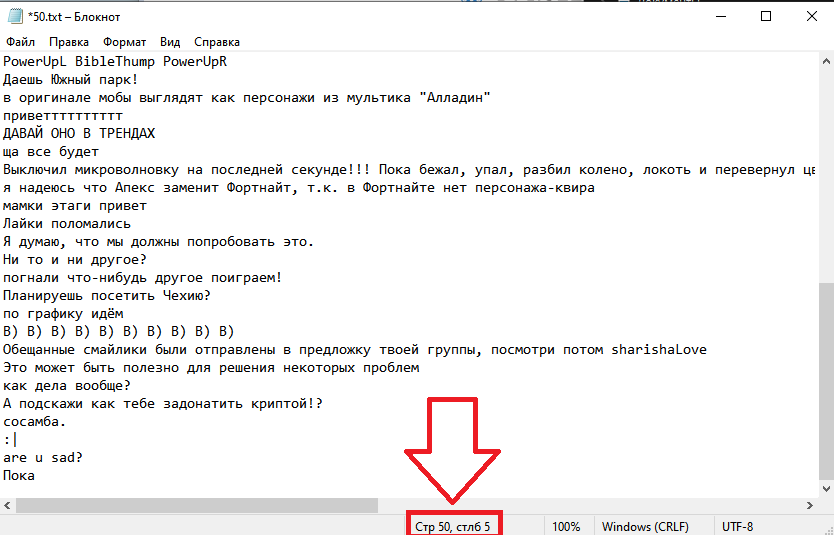This screenshot has height=535, width=834.
Task: Open the Формат menu
Action: (x=124, y=43)
